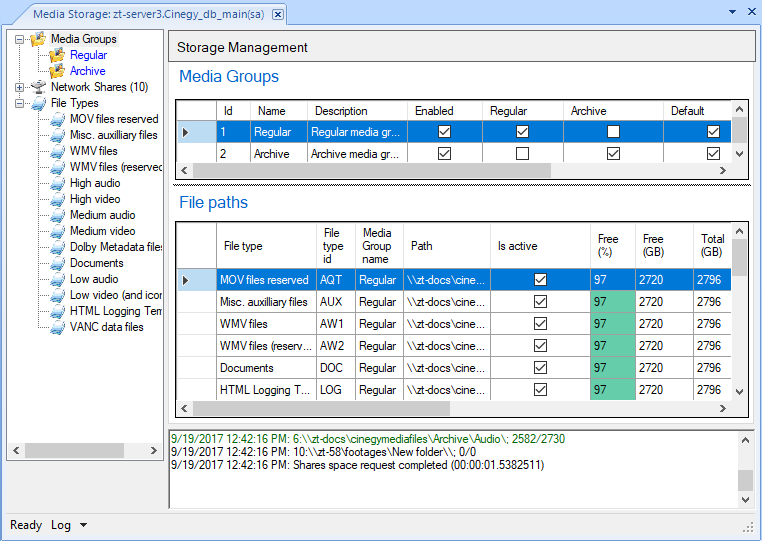The height and width of the screenshot is (541, 762).
Task: Select row indicator arrow for MOV files reserved
Action: (x=185, y=280)
